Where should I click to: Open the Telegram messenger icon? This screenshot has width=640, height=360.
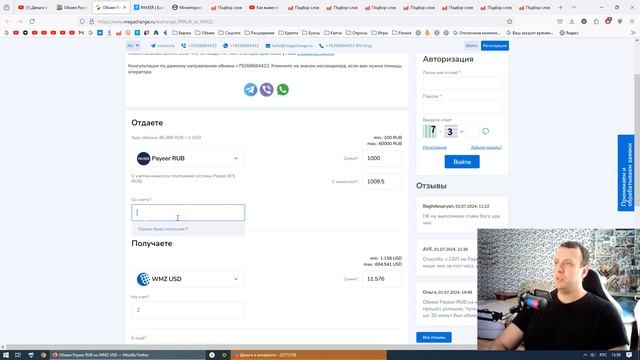(x=250, y=89)
